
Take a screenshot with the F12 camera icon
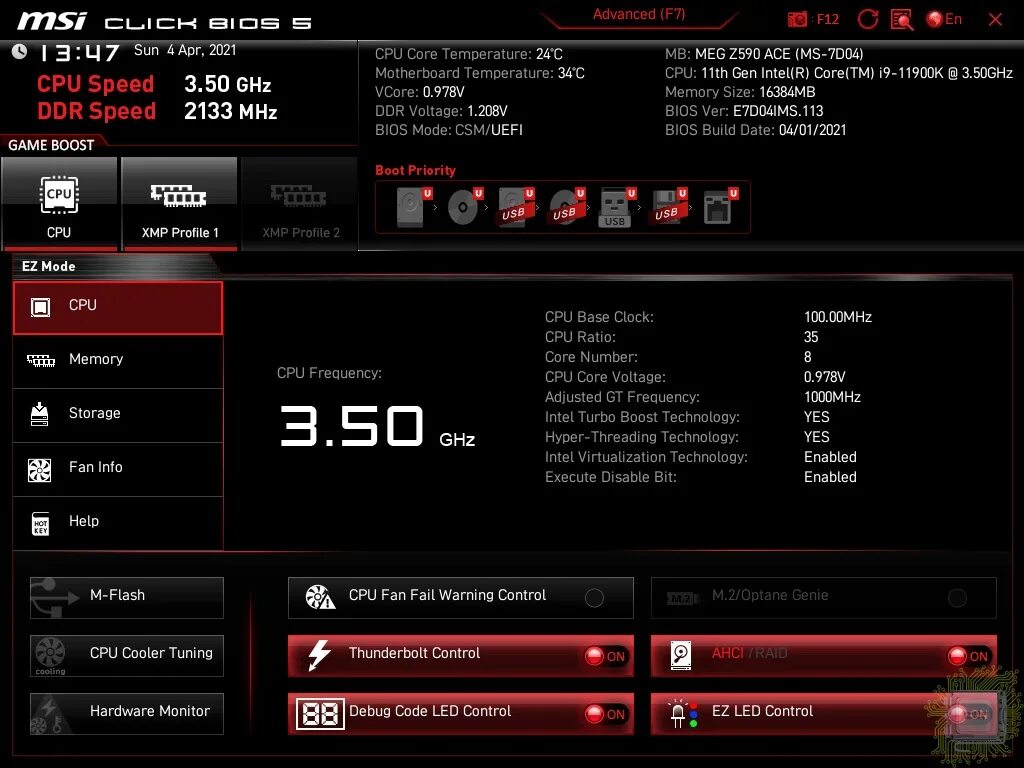797,20
